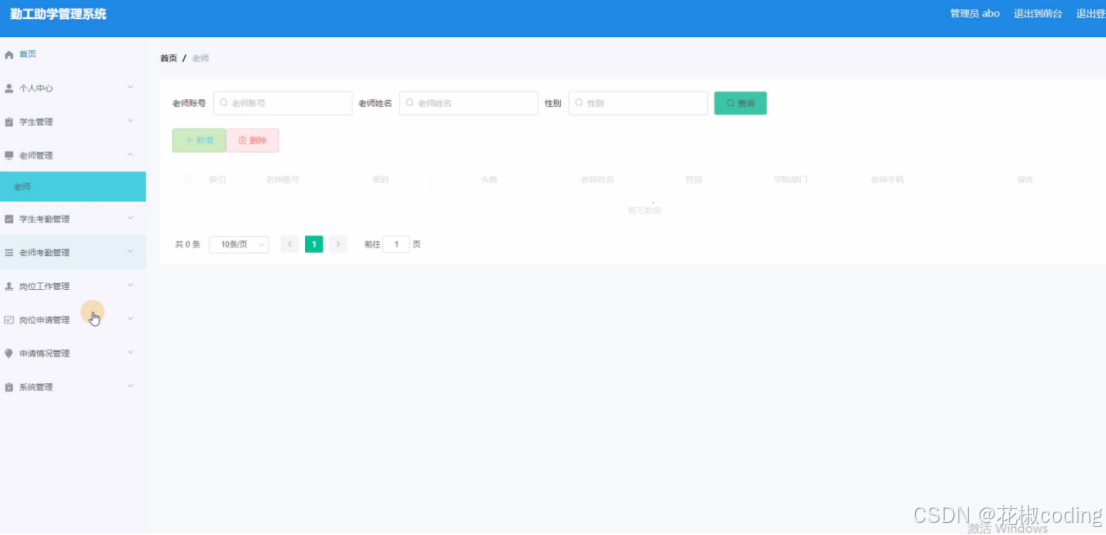Go to next page with right arrow

tap(338, 244)
